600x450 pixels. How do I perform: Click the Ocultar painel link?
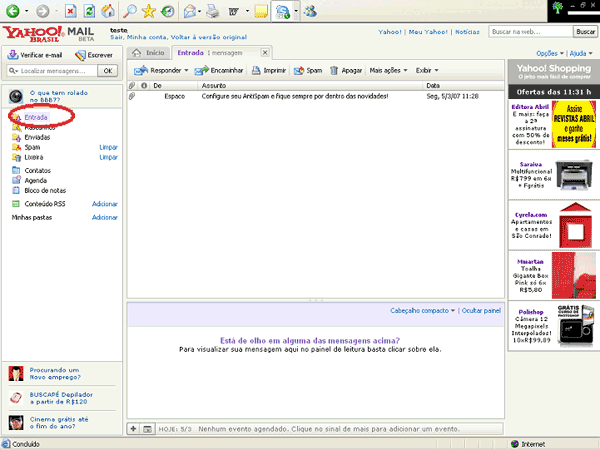[x=481, y=312]
